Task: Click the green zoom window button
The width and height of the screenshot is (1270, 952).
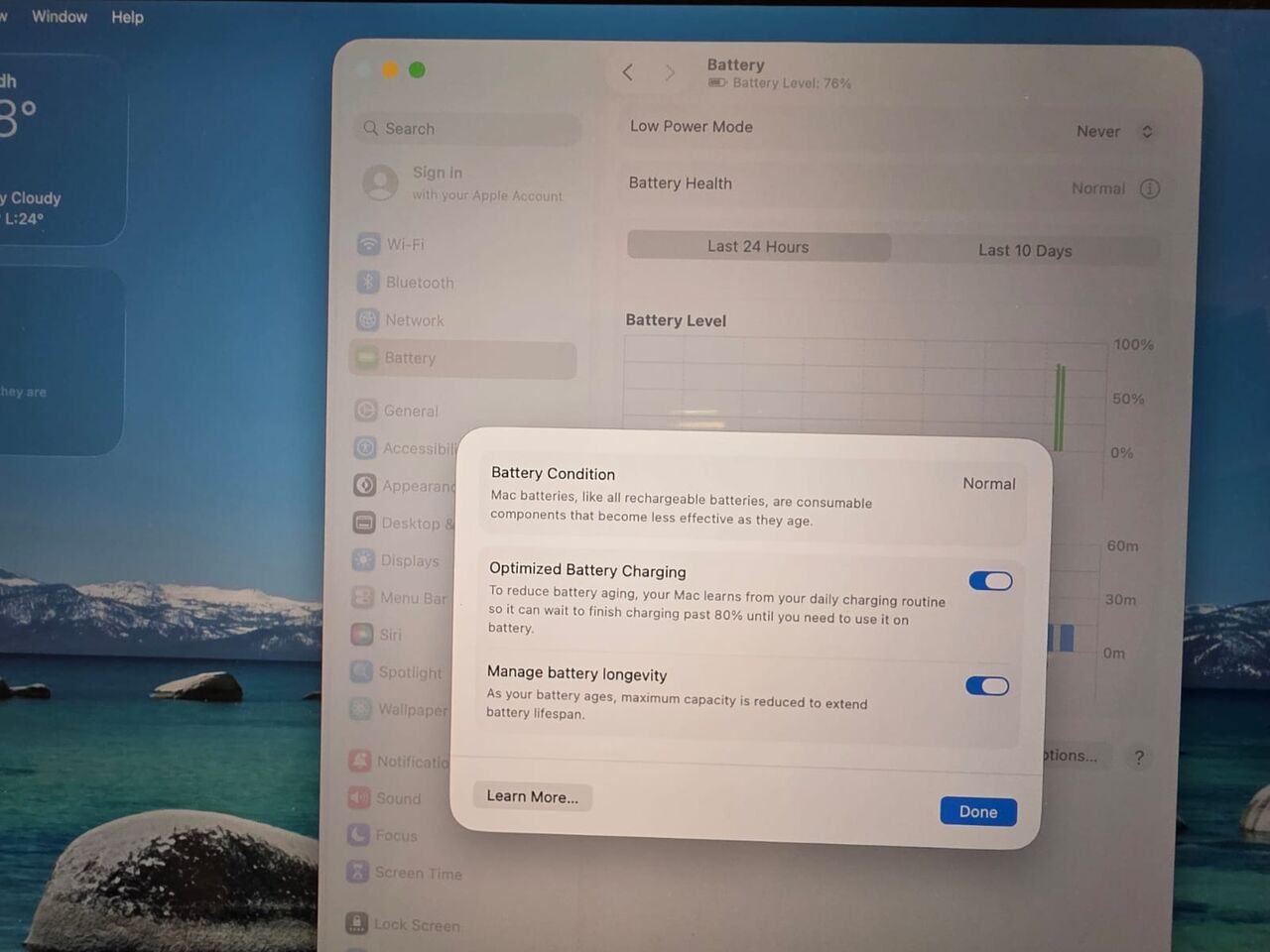Action: [417, 69]
